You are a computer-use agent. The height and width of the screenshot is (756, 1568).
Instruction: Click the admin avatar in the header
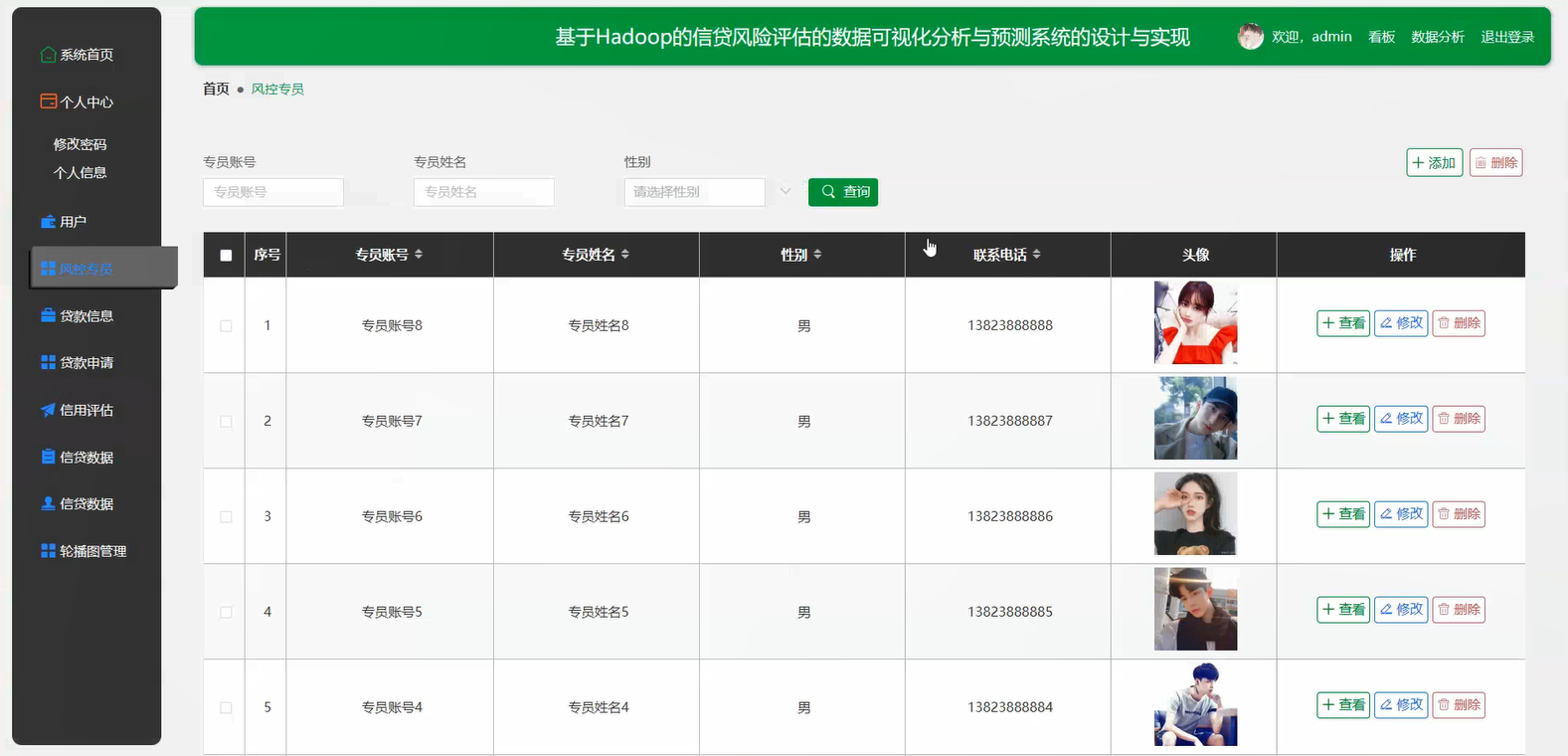click(x=1251, y=37)
